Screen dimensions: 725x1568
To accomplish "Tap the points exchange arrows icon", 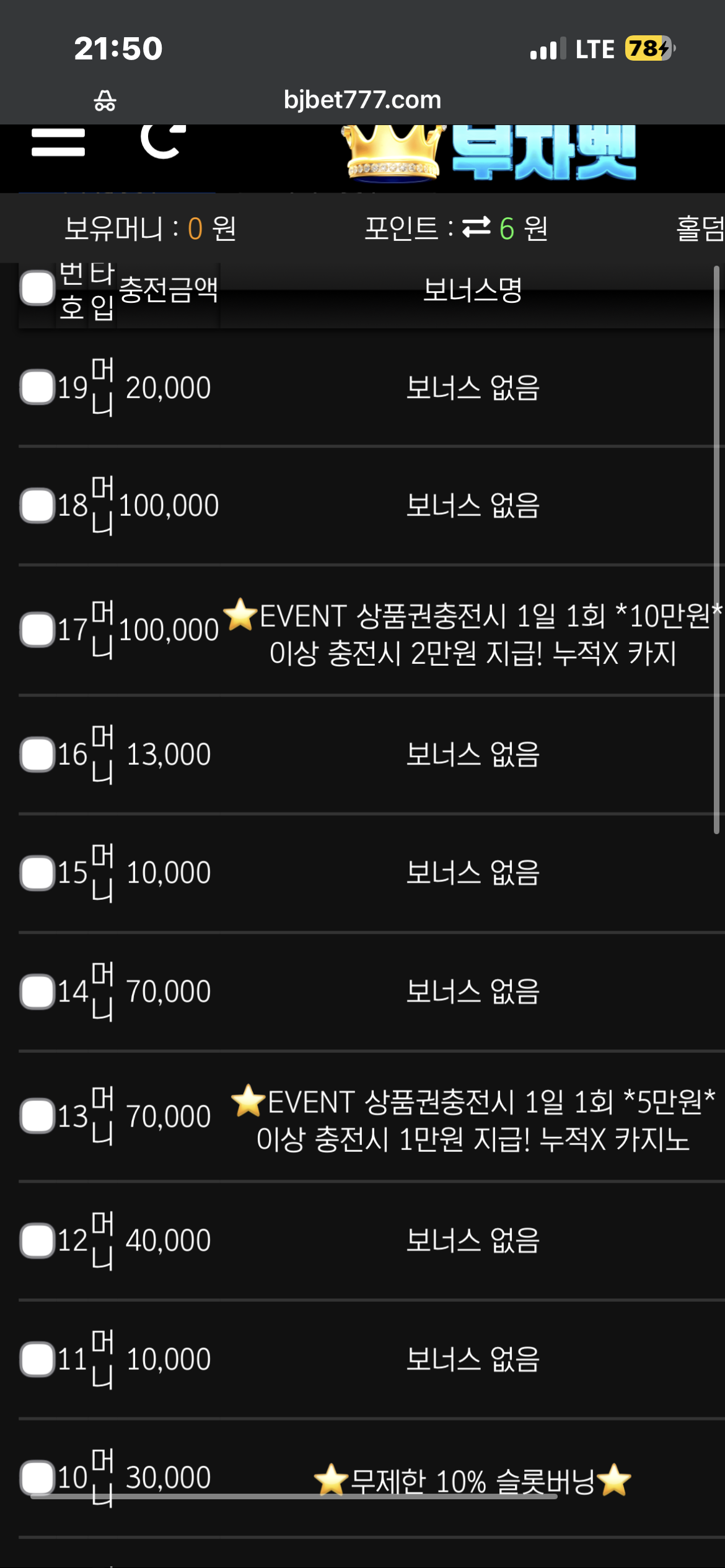I will (x=477, y=227).
